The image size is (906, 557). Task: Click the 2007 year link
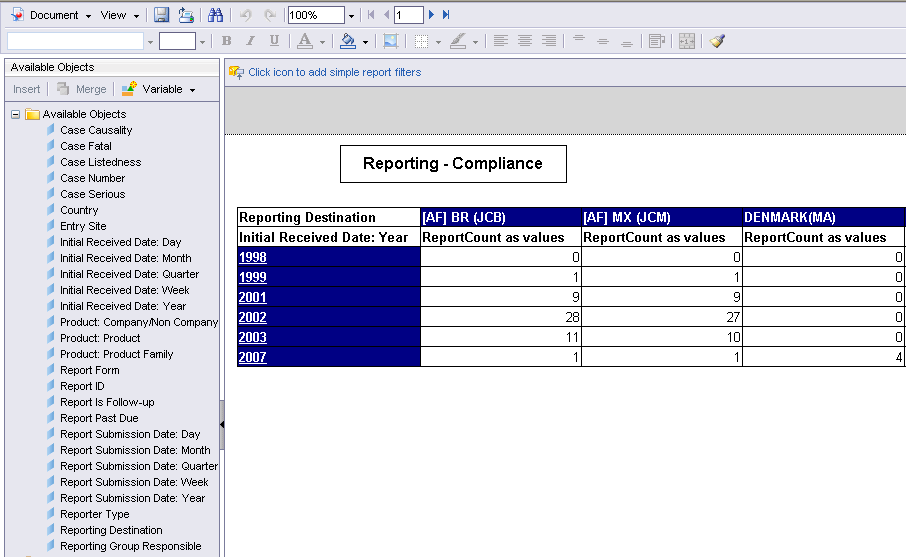[x=252, y=357]
